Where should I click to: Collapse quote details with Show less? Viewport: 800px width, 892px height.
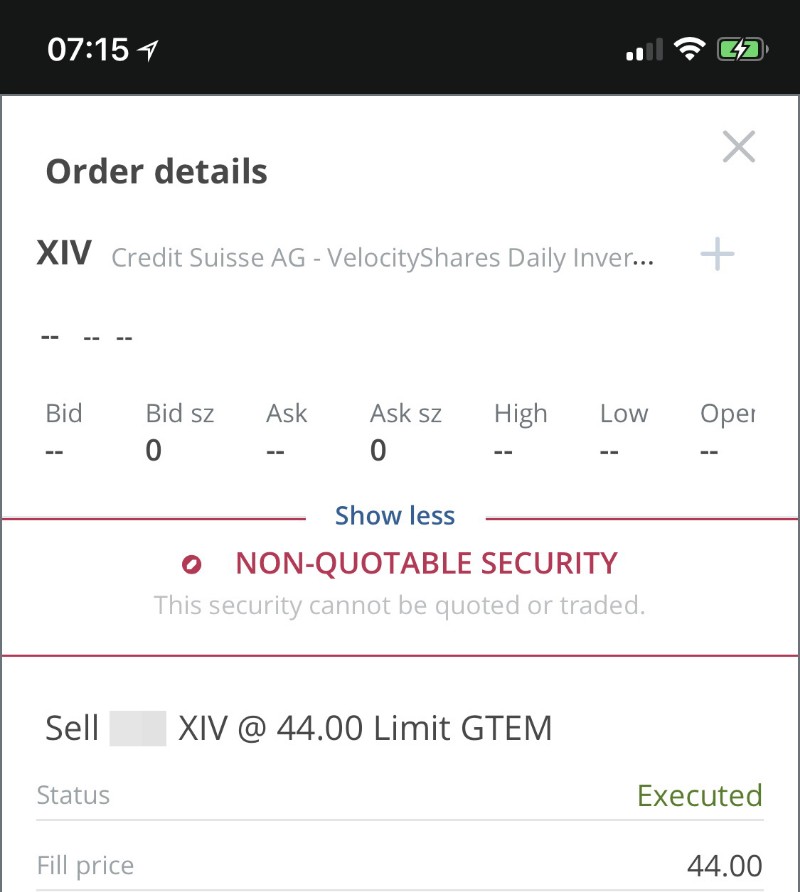pyautogui.click(x=395, y=516)
